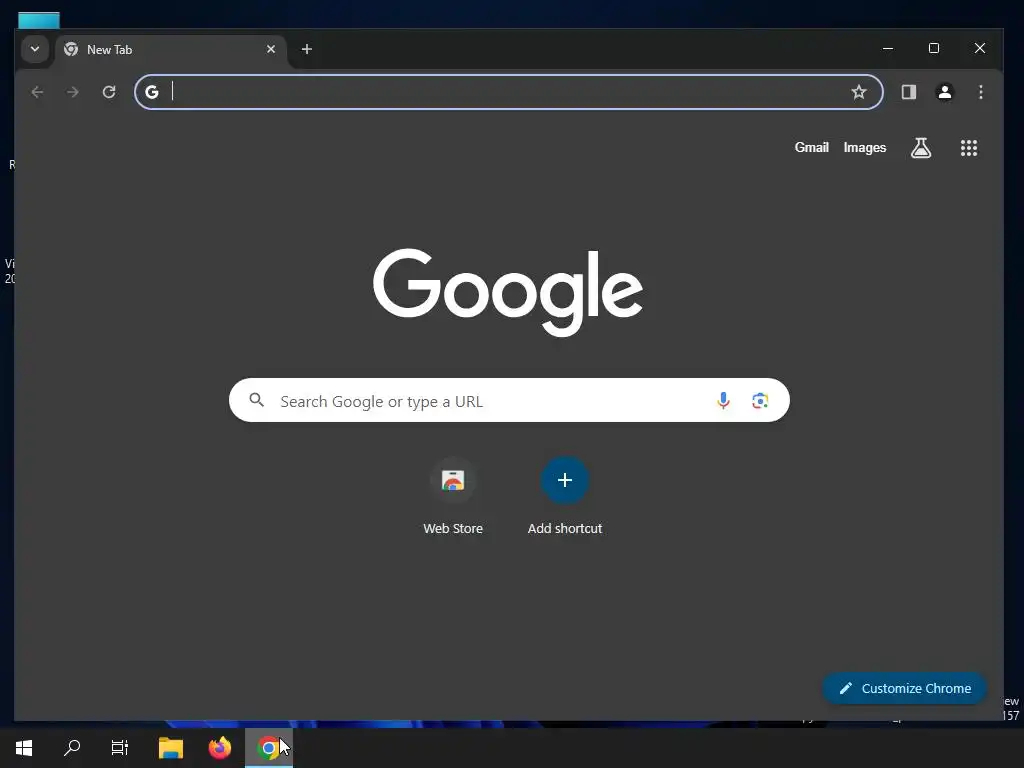Viewport: 1024px width, 768px height.
Task: Add a shortcut with plus tile
Action: click(565, 496)
